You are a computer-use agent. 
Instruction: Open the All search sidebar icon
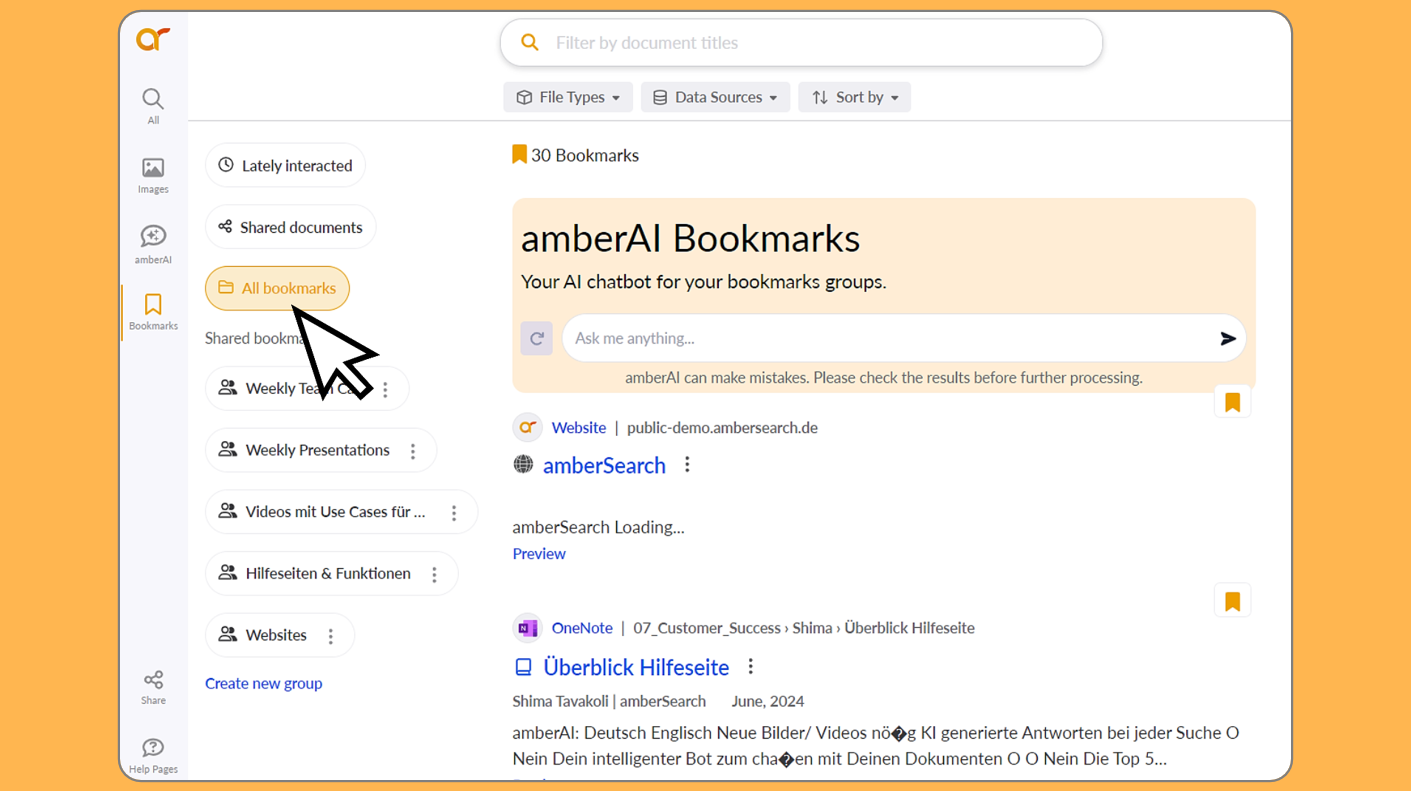point(153,106)
